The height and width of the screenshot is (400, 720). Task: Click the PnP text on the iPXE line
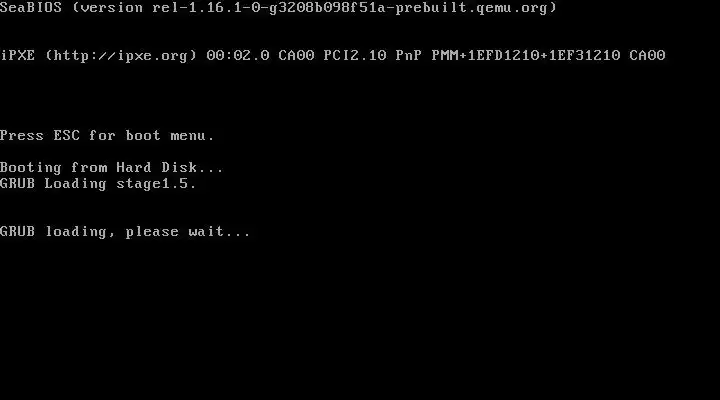(409, 56)
